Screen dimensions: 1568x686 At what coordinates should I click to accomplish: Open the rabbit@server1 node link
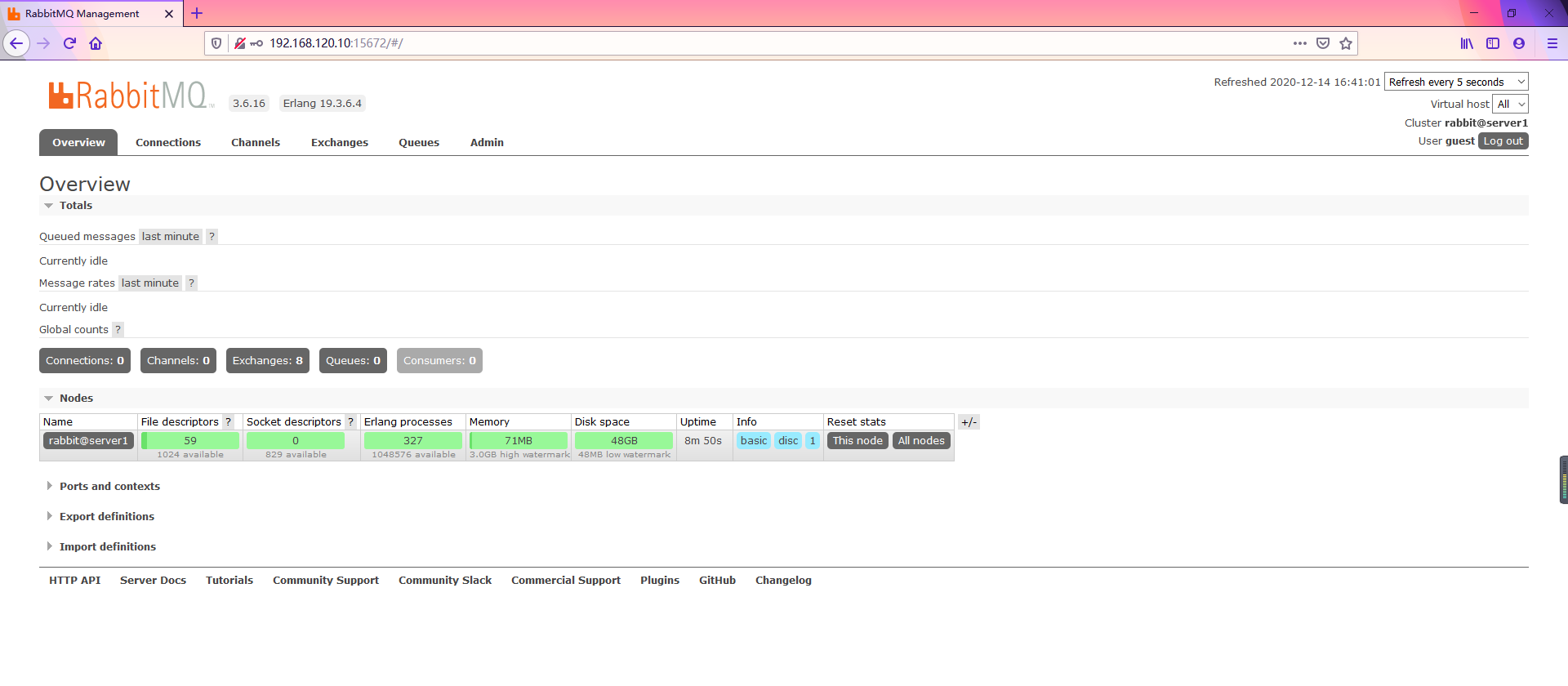[88, 441]
